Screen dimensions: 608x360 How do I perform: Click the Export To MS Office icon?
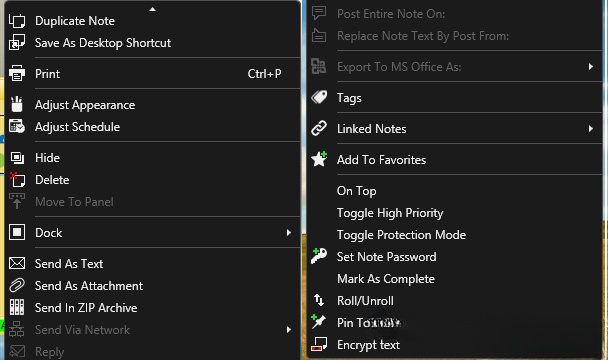tap(319, 66)
